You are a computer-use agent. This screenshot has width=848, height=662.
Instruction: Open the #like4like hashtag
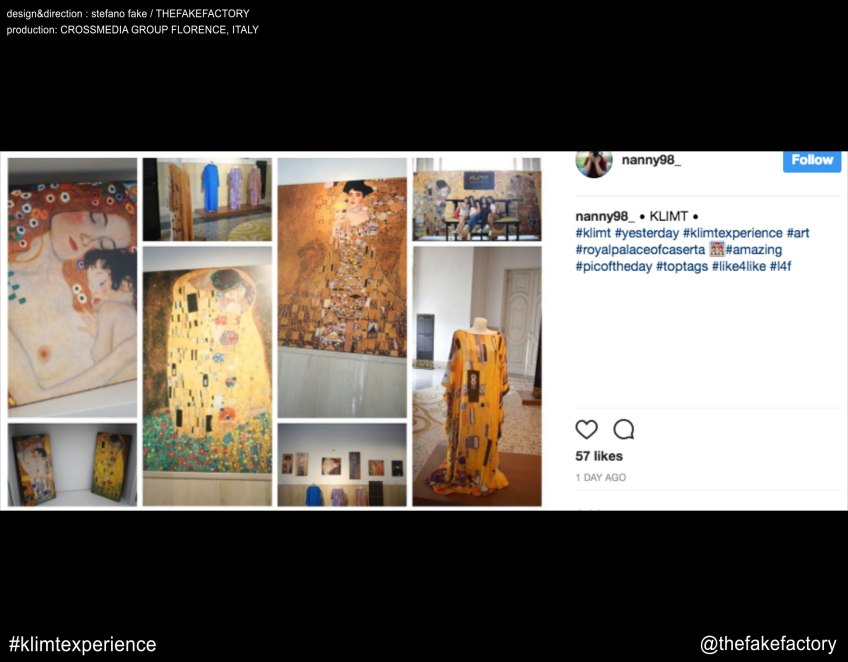point(739,266)
